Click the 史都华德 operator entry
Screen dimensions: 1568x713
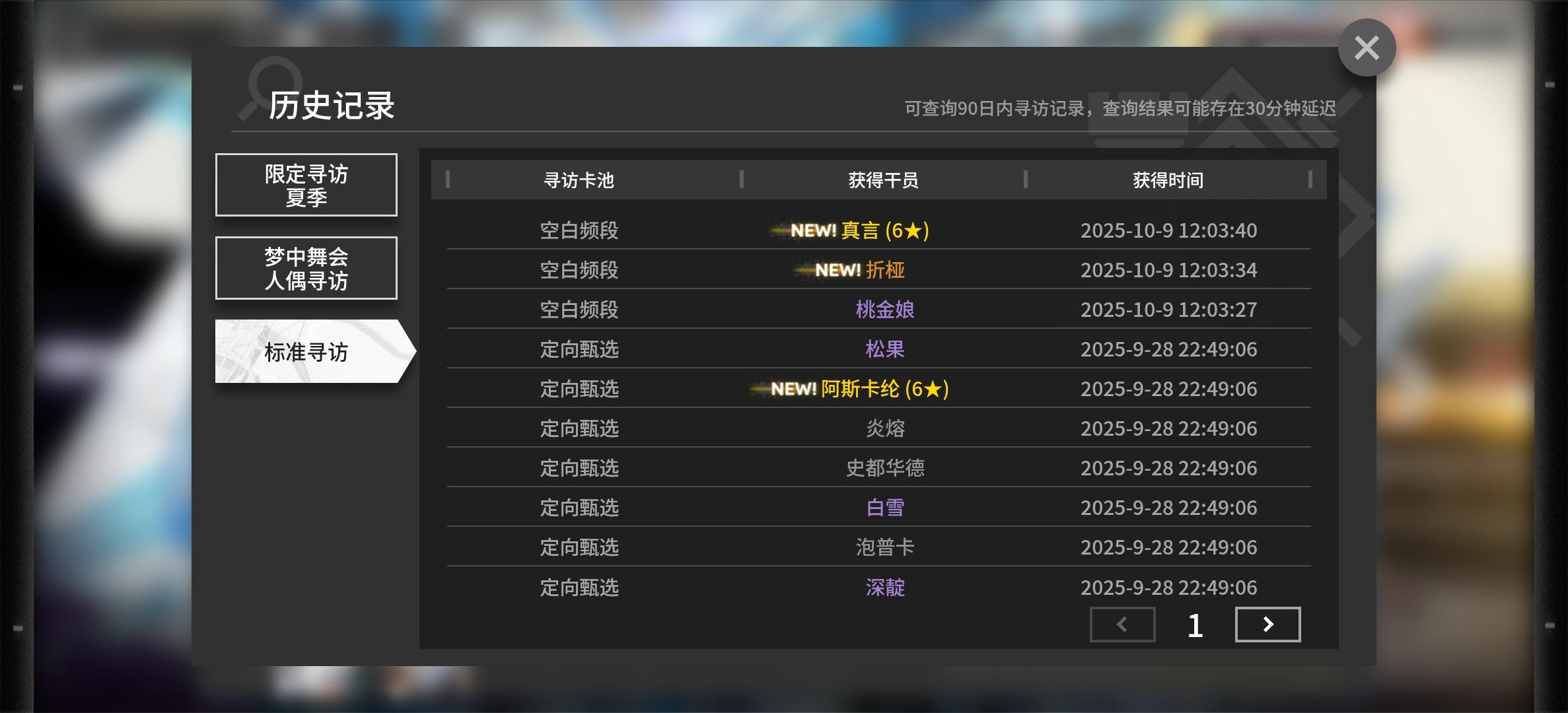pos(884,468)
